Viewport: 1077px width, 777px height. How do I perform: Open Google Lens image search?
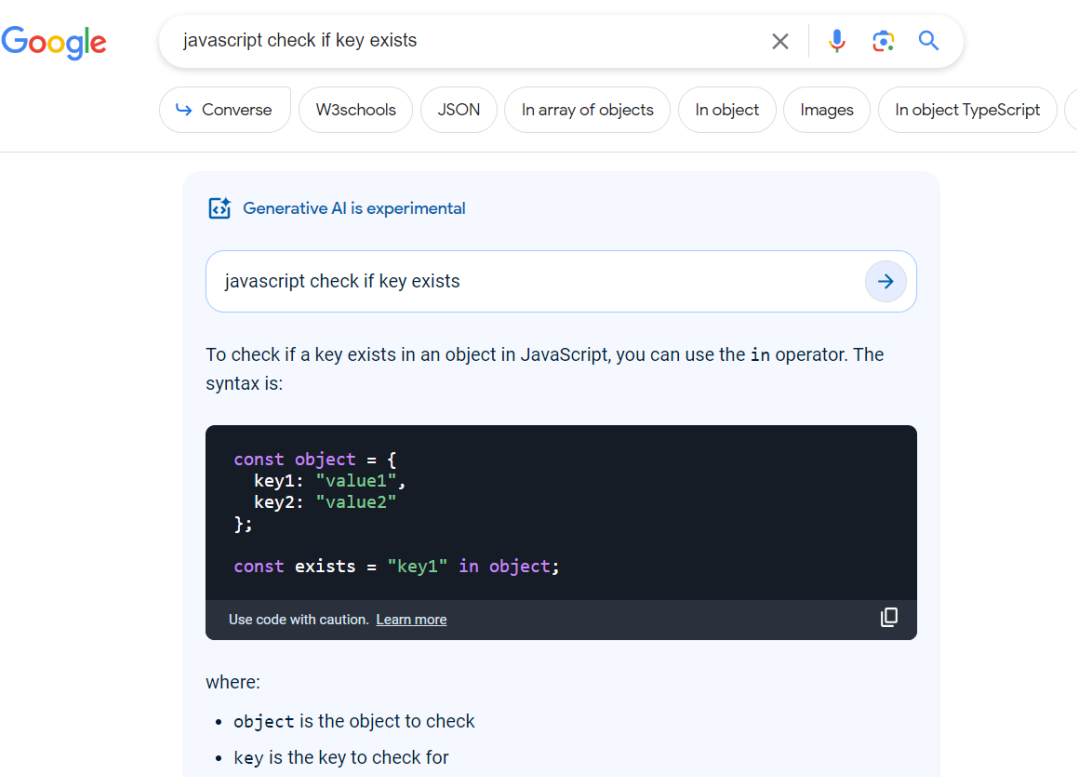[882, 41]
